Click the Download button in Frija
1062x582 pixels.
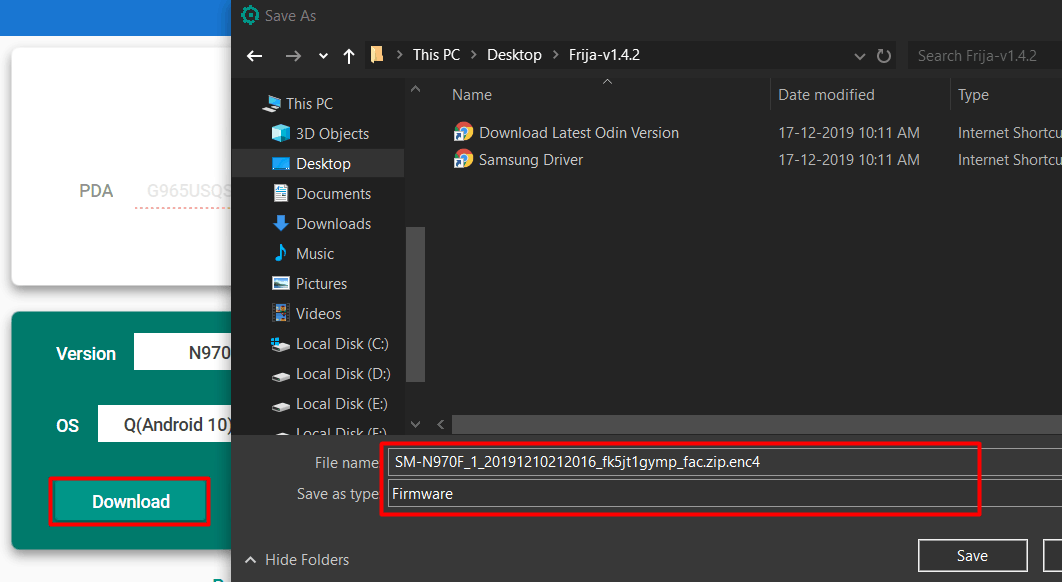(129, 501)
